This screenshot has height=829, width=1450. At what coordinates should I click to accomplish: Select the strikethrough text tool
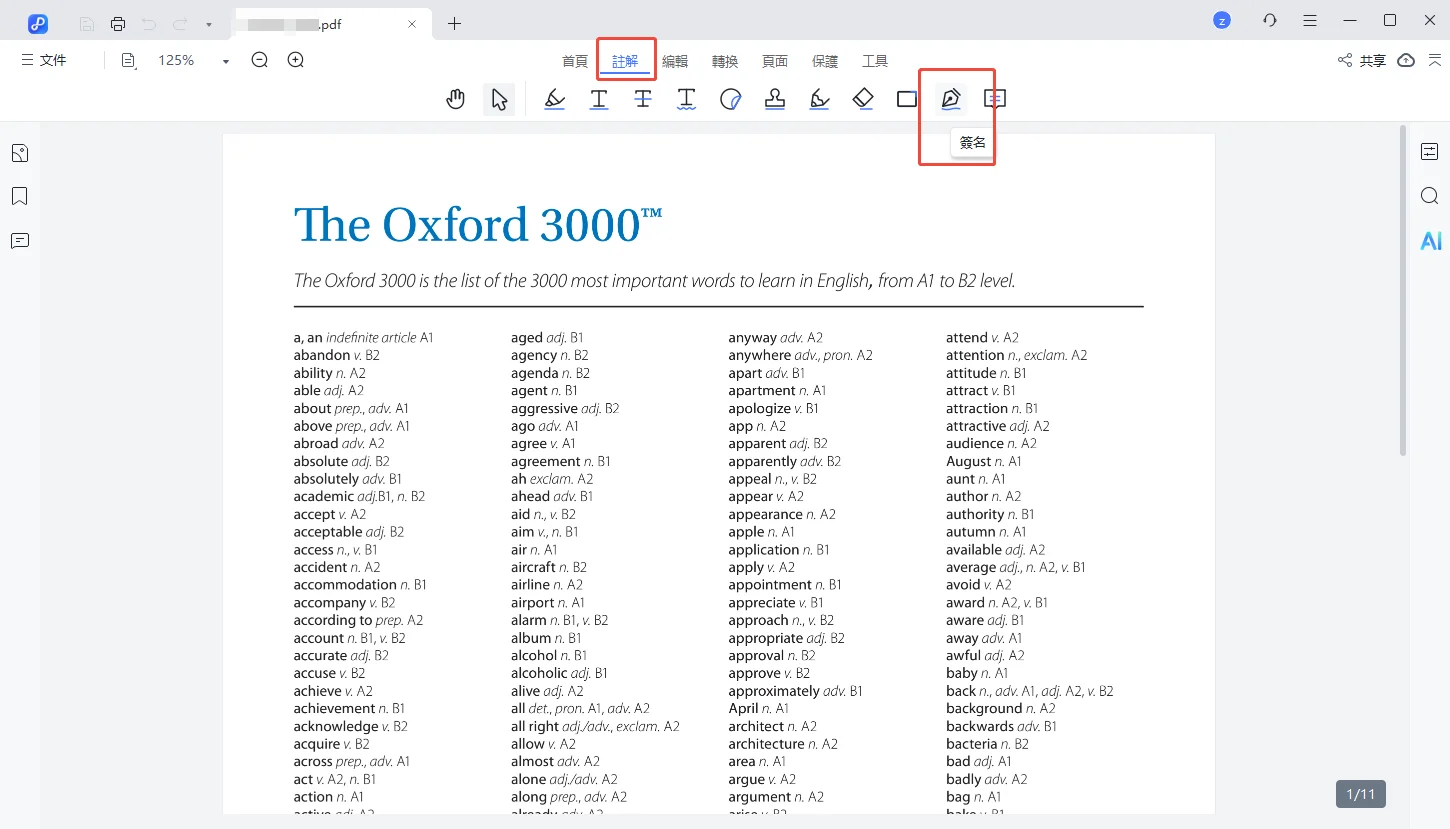click(643, 99)
